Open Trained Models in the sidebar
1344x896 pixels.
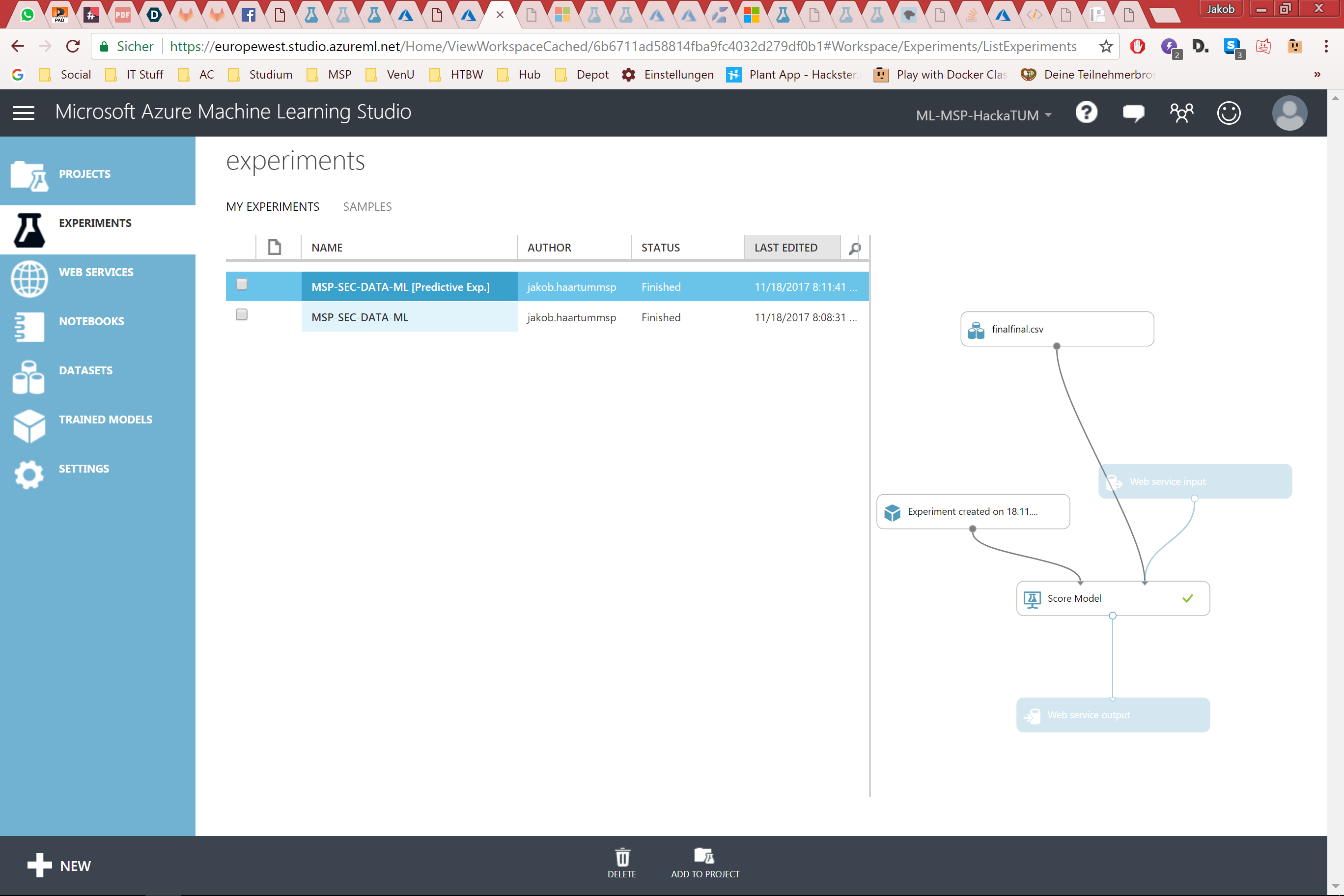[x=105, y=420]
